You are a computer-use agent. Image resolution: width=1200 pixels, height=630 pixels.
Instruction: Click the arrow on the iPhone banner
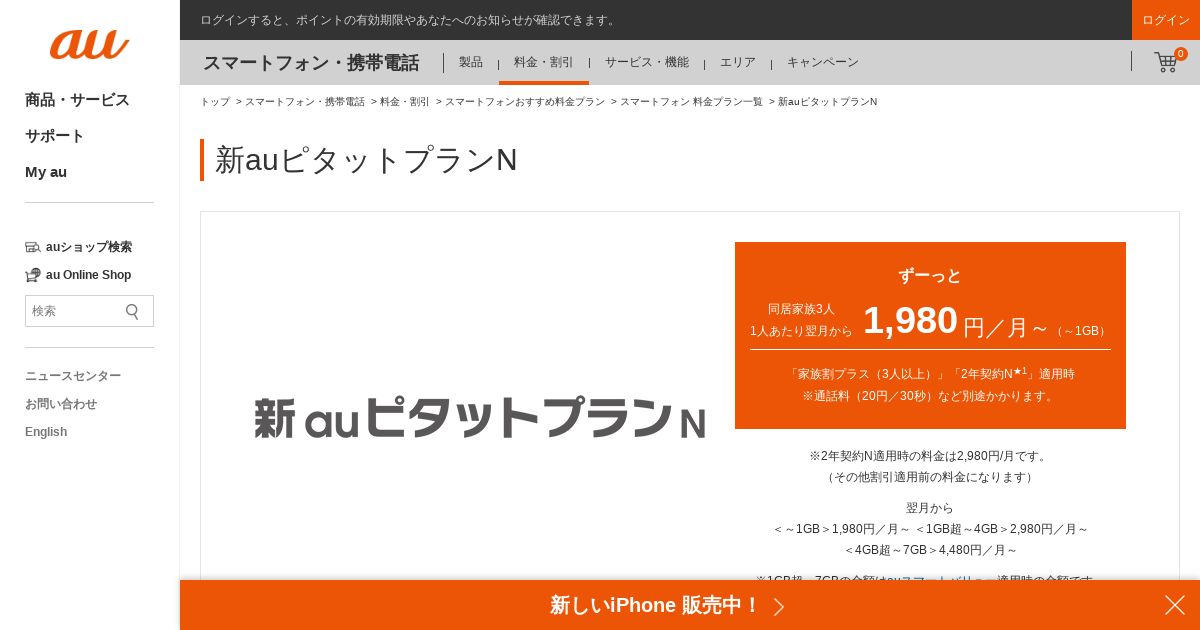[779, 606]
